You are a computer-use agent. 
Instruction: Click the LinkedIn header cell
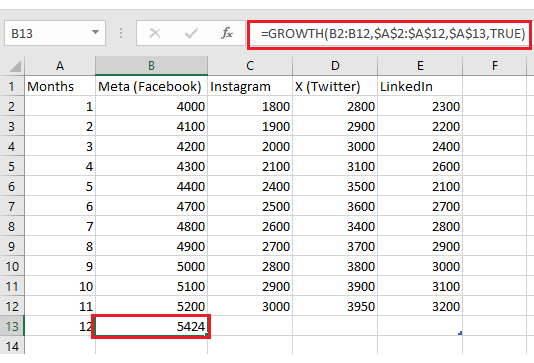pos(420,86)
